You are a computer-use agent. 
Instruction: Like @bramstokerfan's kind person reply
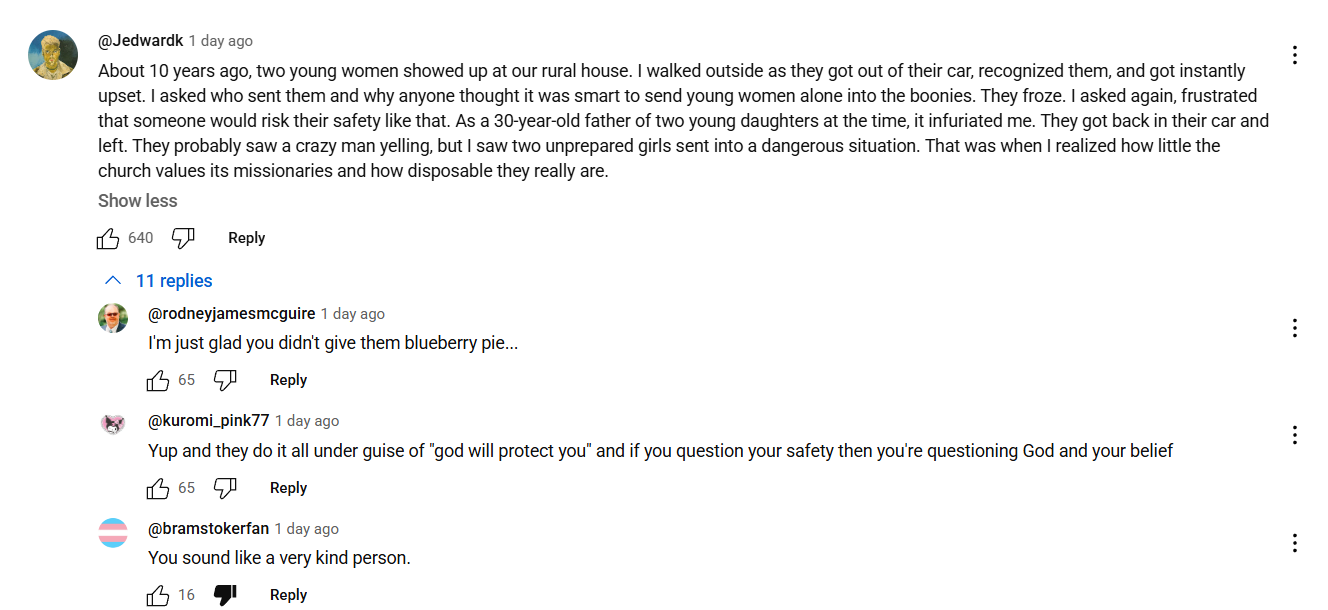coord(158,595)
